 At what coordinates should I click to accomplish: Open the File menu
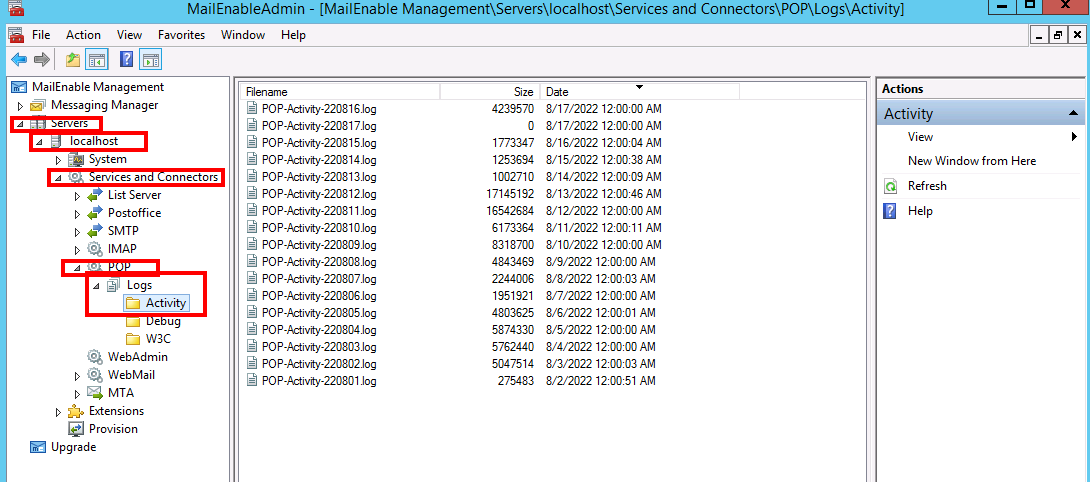tap(41, 35)
